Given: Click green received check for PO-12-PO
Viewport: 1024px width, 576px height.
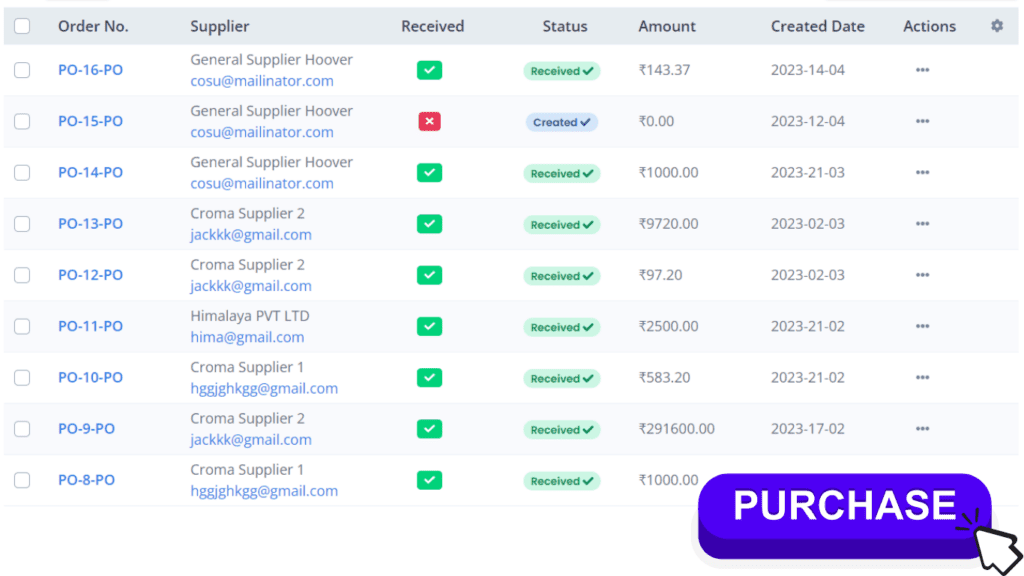Looking at the screenshot, I should [x=429, y=275].
